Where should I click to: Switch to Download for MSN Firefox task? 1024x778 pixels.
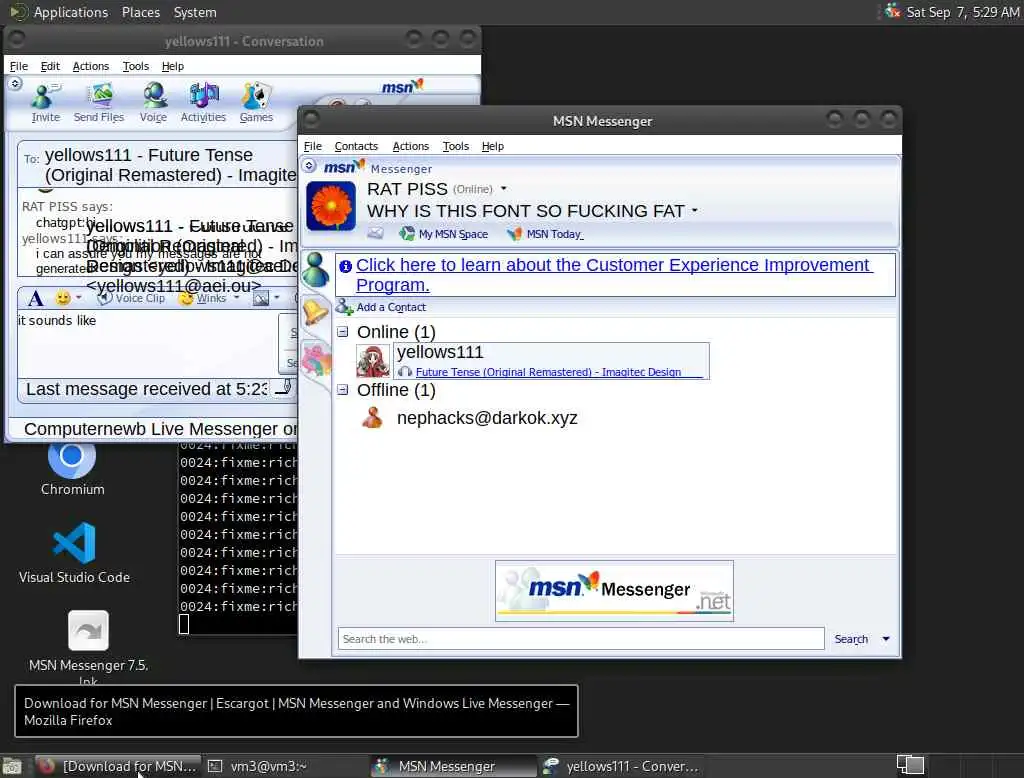116,766
